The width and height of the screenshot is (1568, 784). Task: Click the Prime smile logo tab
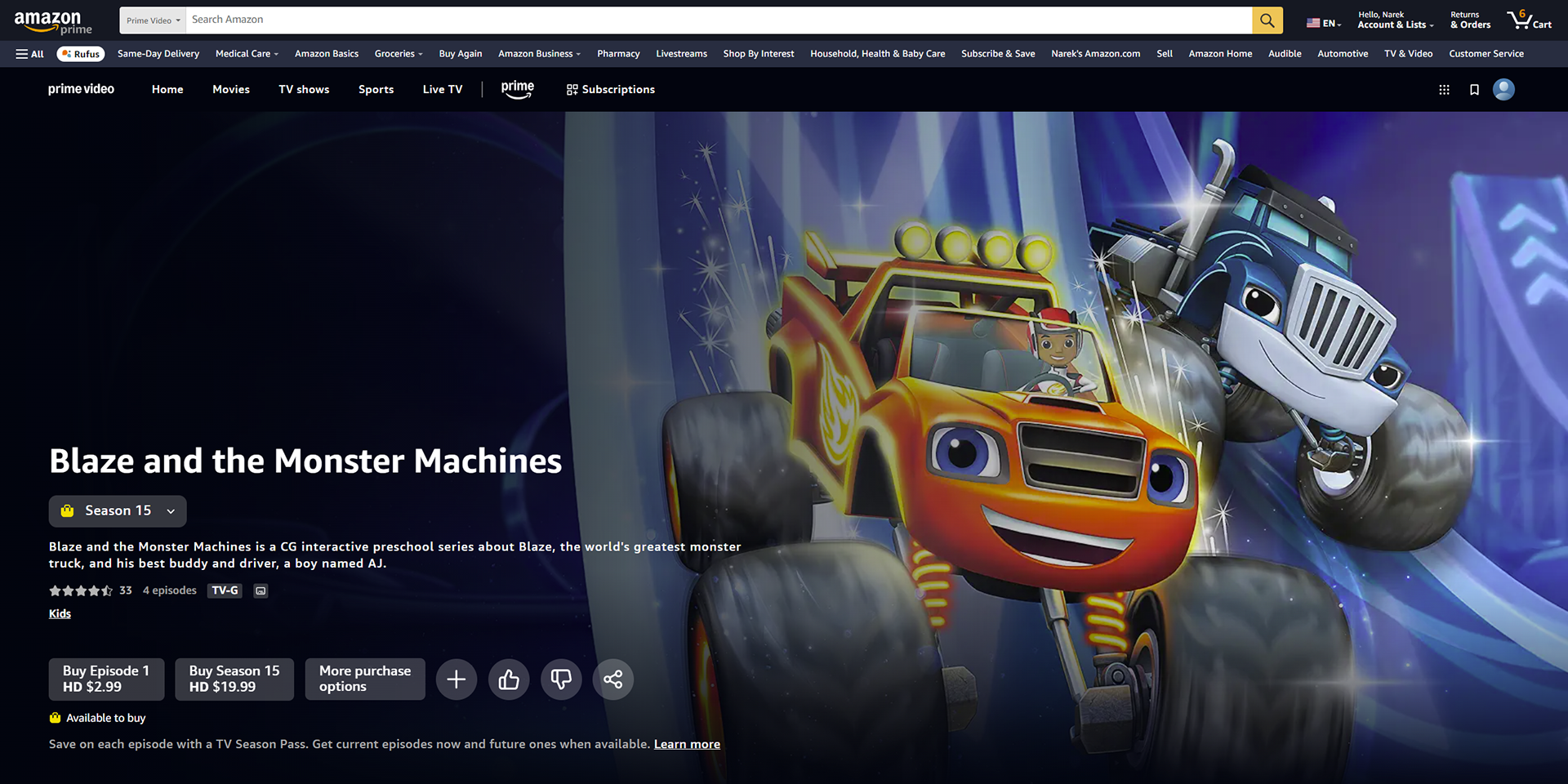click(x=518, y=89)
